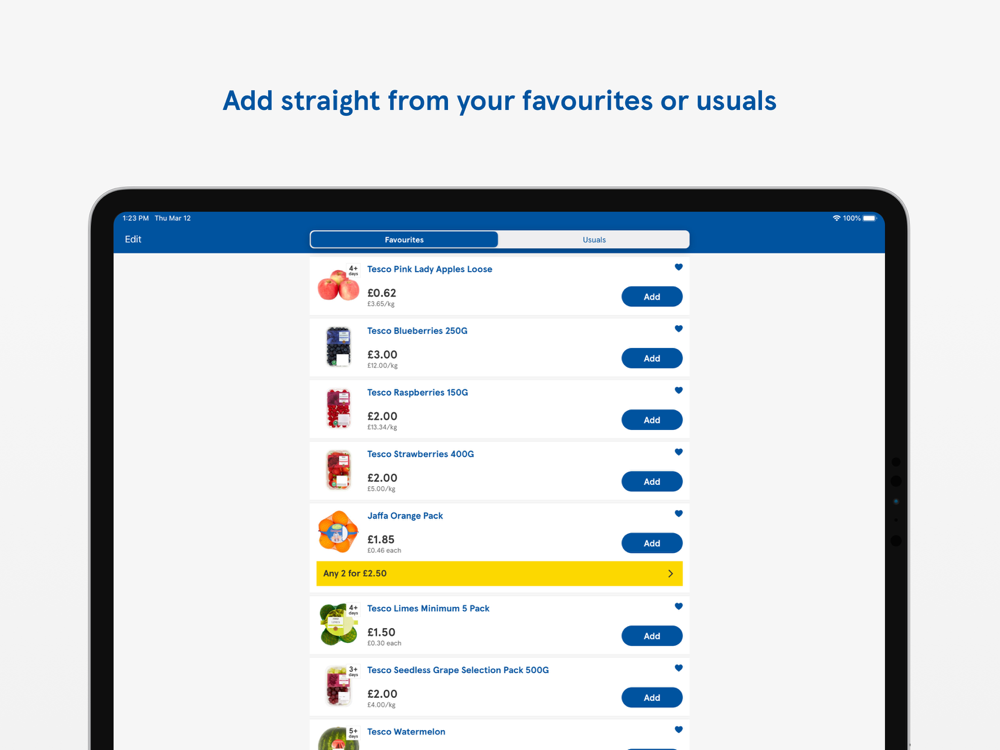Open Tesco Raspberries 150G product thumbnail
Screen dimensions: 1000x750
point(339,409)
